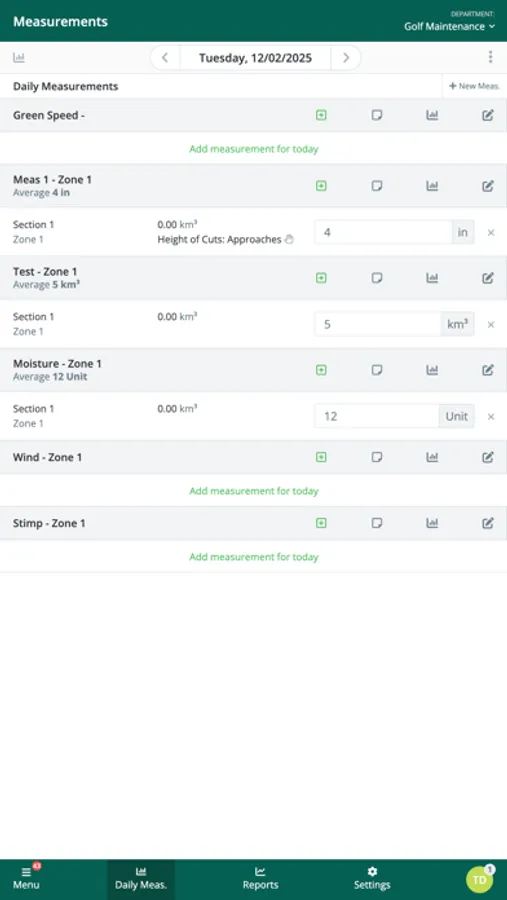Add measurement for today under Wind
This screenshot has width=507, height=900.
(254, 491)
